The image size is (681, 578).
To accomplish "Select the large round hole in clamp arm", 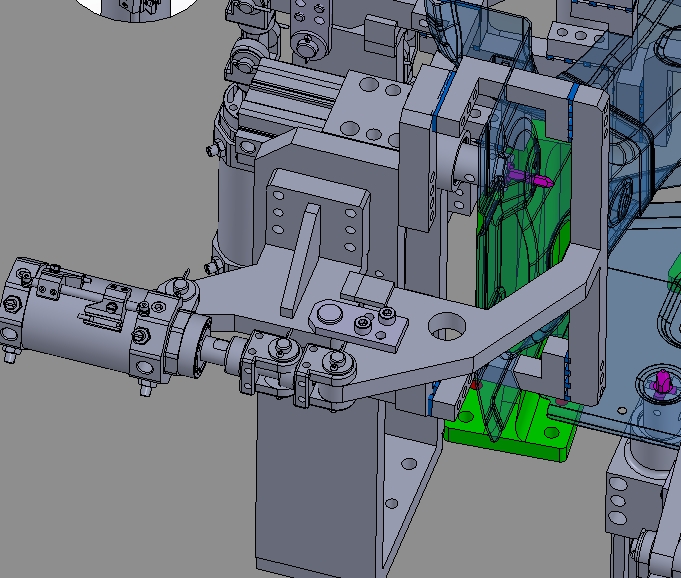I will coord(446,327).
